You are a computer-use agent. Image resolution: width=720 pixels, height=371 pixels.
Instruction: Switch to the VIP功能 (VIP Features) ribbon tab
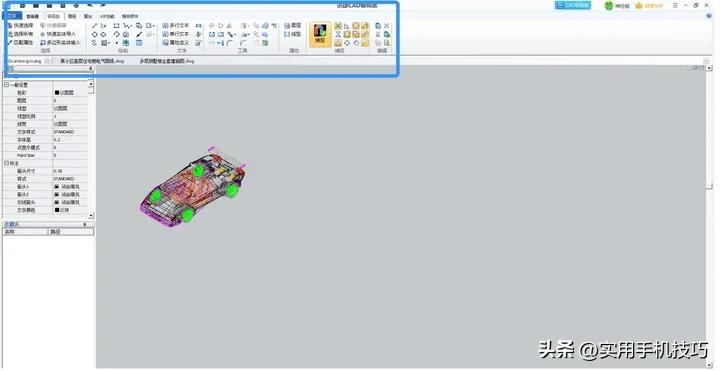click(107, 16)
